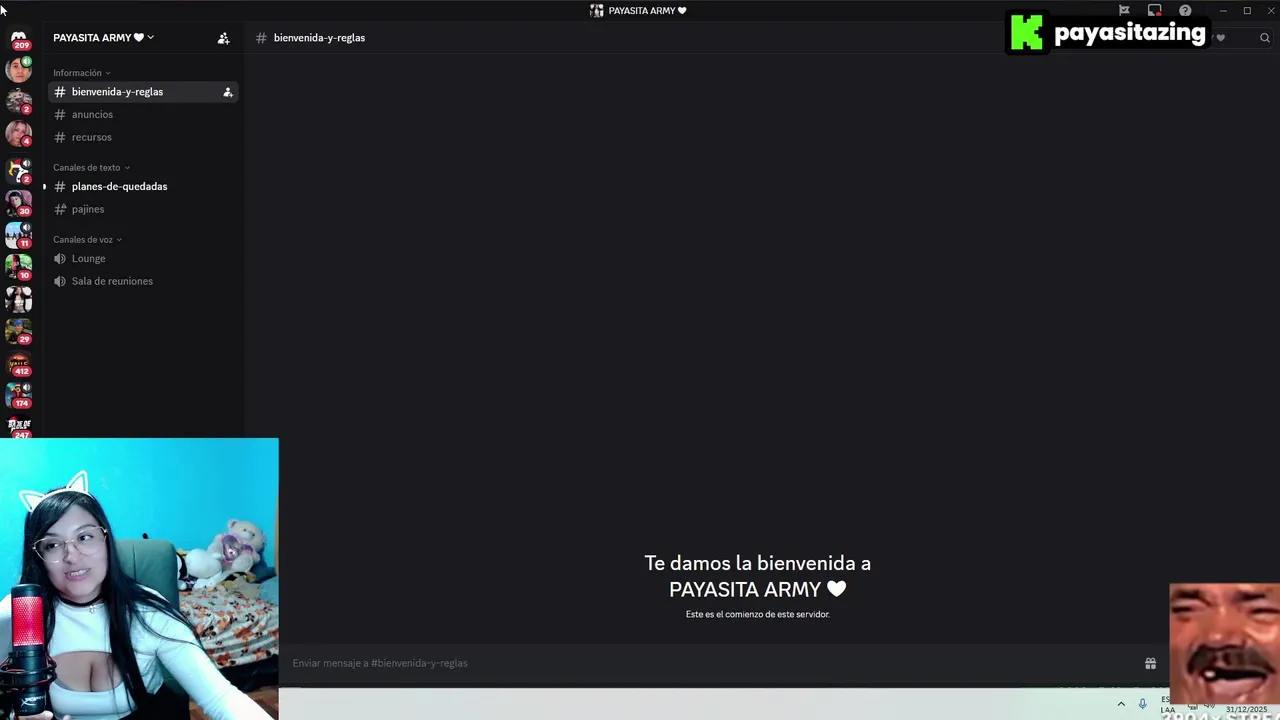
Task: Open PAYASITA ARMY server dropdown menu
Action: tap(104, 38)
